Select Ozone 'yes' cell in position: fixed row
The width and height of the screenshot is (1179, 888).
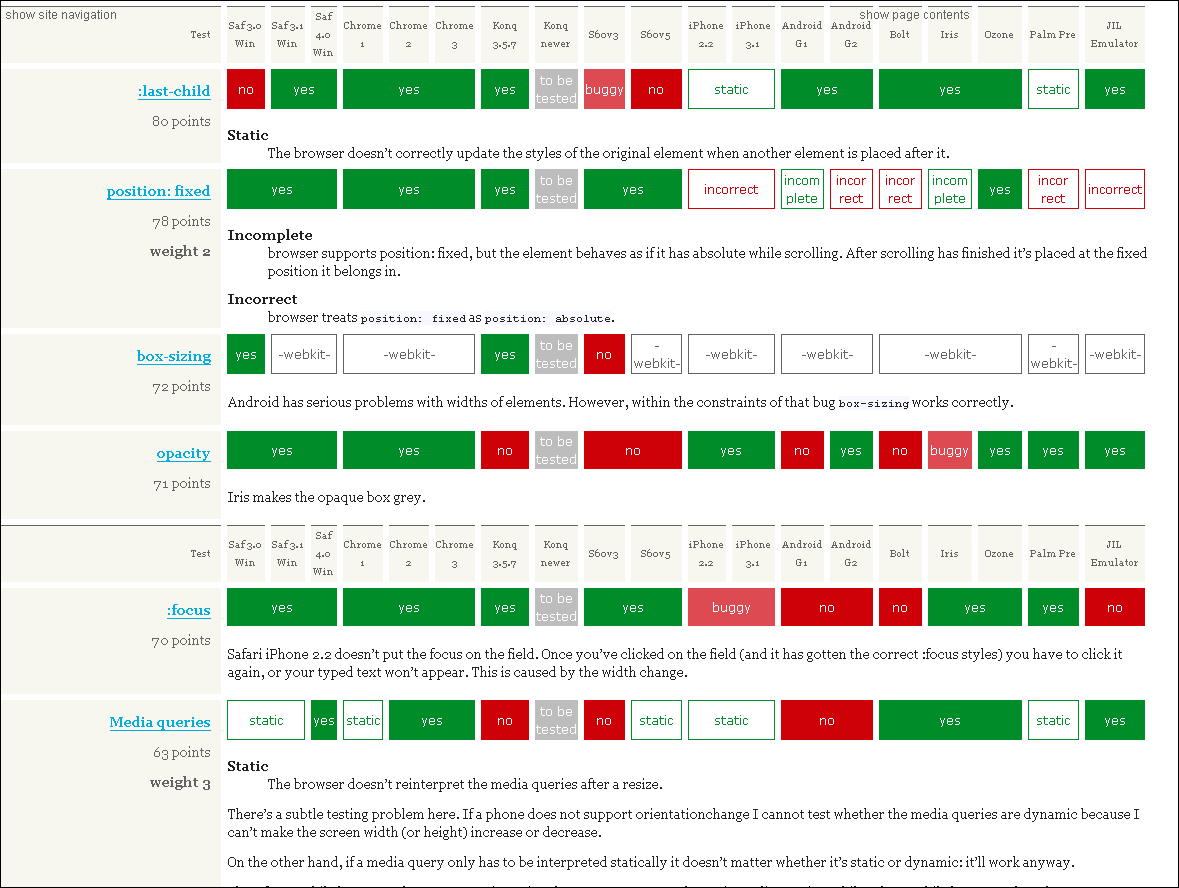click(999, 189)
